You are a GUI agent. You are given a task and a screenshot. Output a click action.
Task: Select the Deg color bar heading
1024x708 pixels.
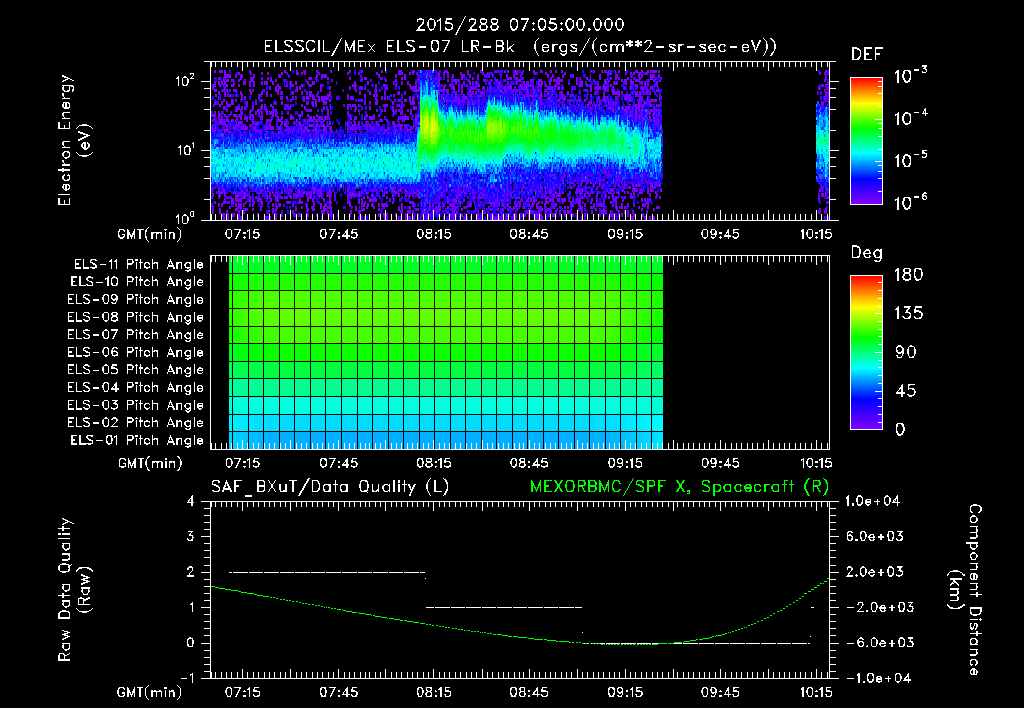pyautogui.click(x=867, y=253)
